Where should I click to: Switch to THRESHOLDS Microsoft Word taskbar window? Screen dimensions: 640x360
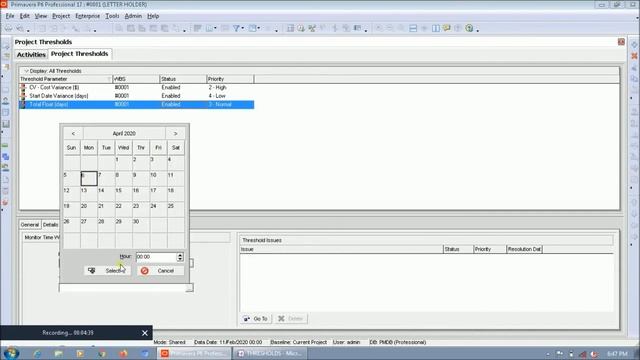coord(269,353)
